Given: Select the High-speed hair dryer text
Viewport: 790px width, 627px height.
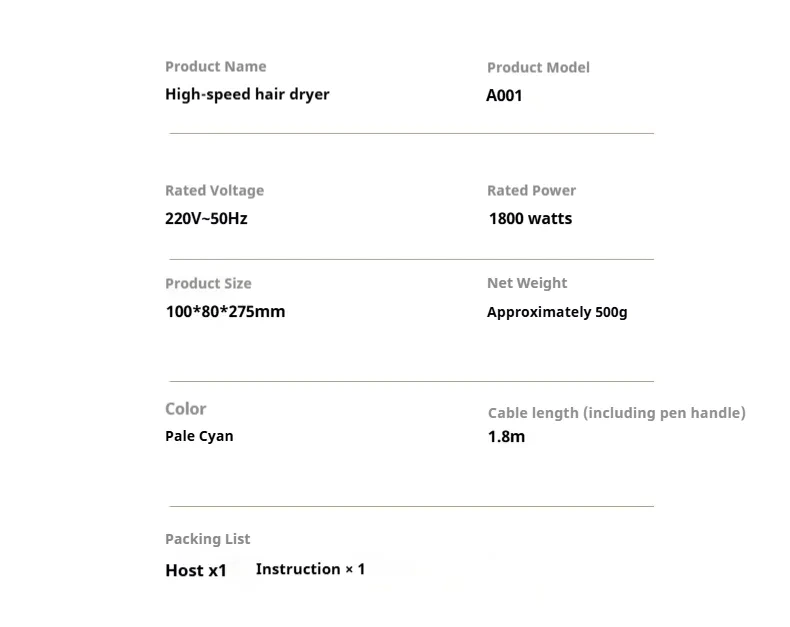Looking at the screenshot, I should point(247,94).
